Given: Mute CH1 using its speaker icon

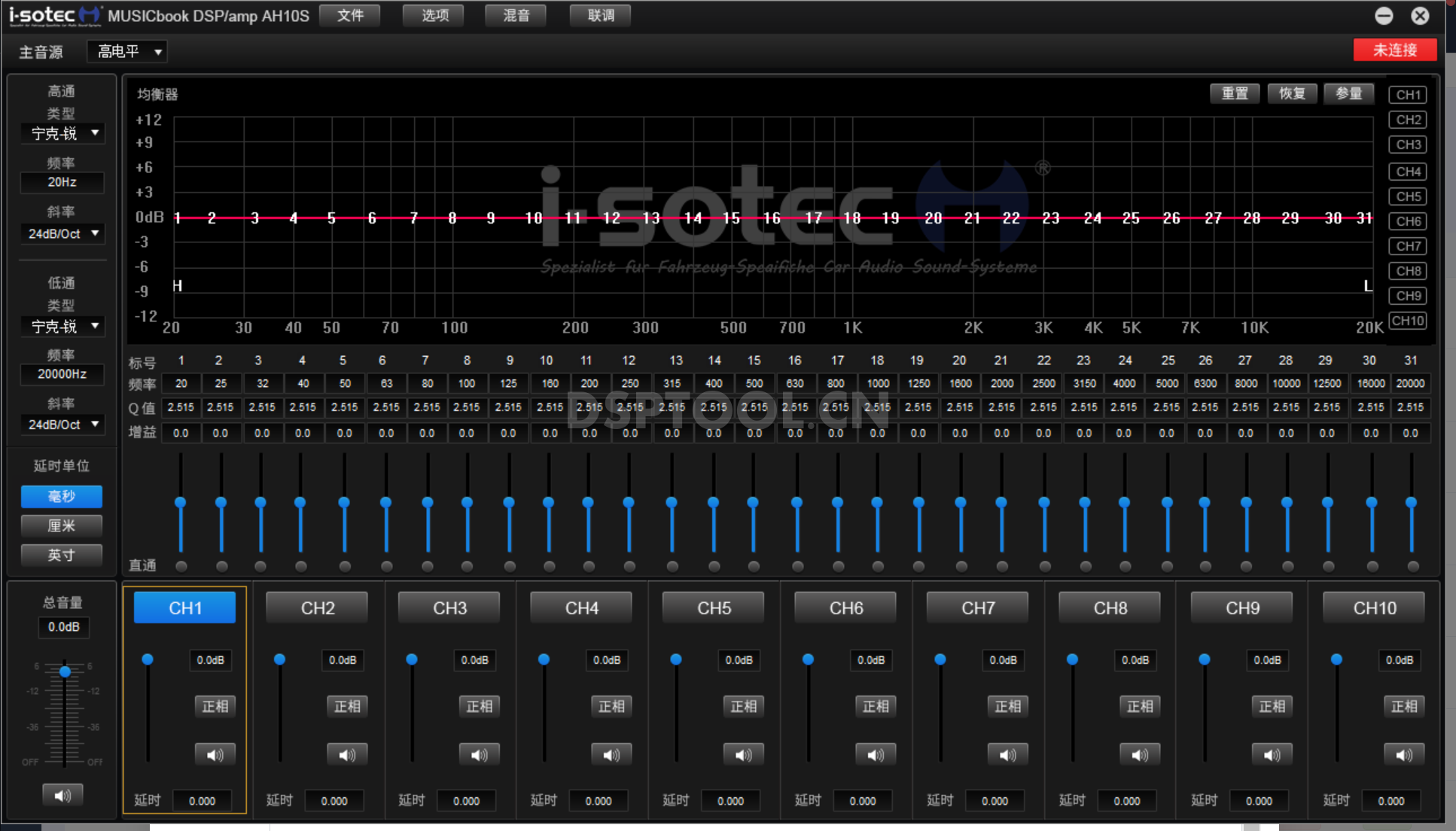Looking at the screenshot, I should (x=215, y=754).
